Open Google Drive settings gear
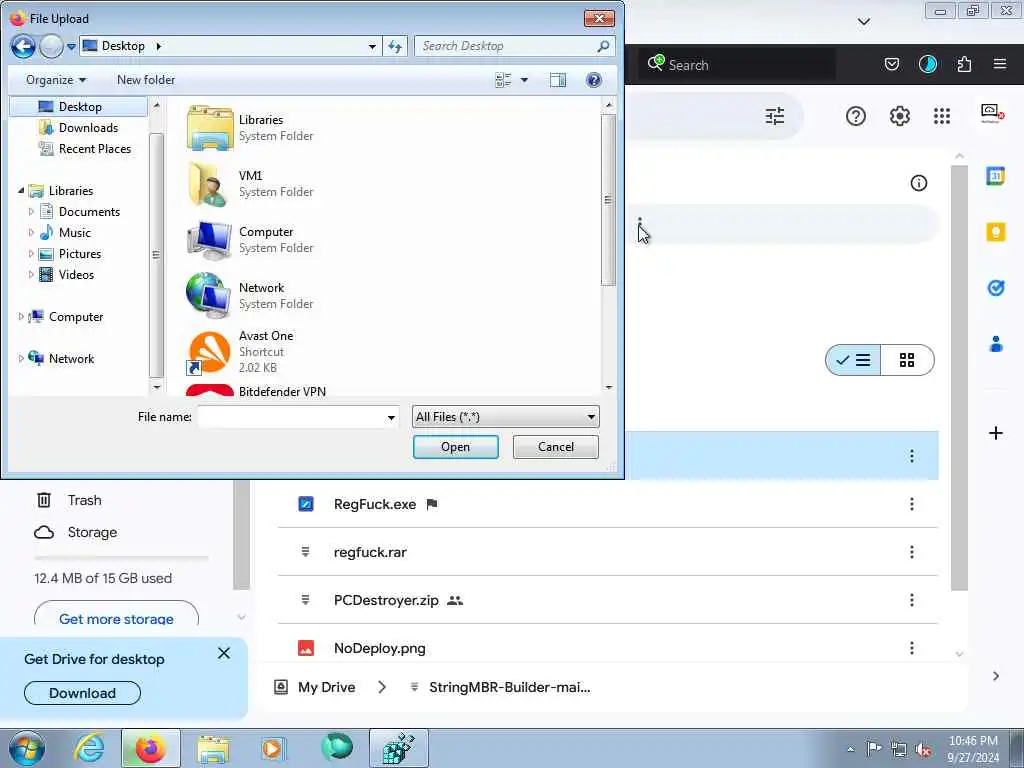Screen dimensions: 1024x768 coord(899,116)
